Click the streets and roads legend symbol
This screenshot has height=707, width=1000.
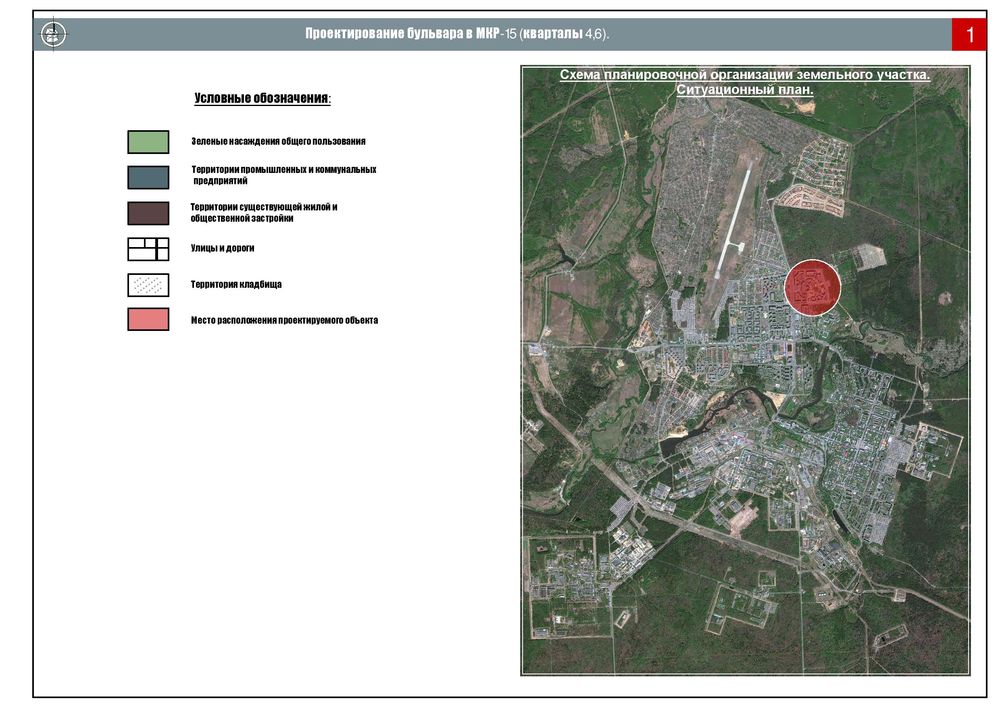[148, 249]
